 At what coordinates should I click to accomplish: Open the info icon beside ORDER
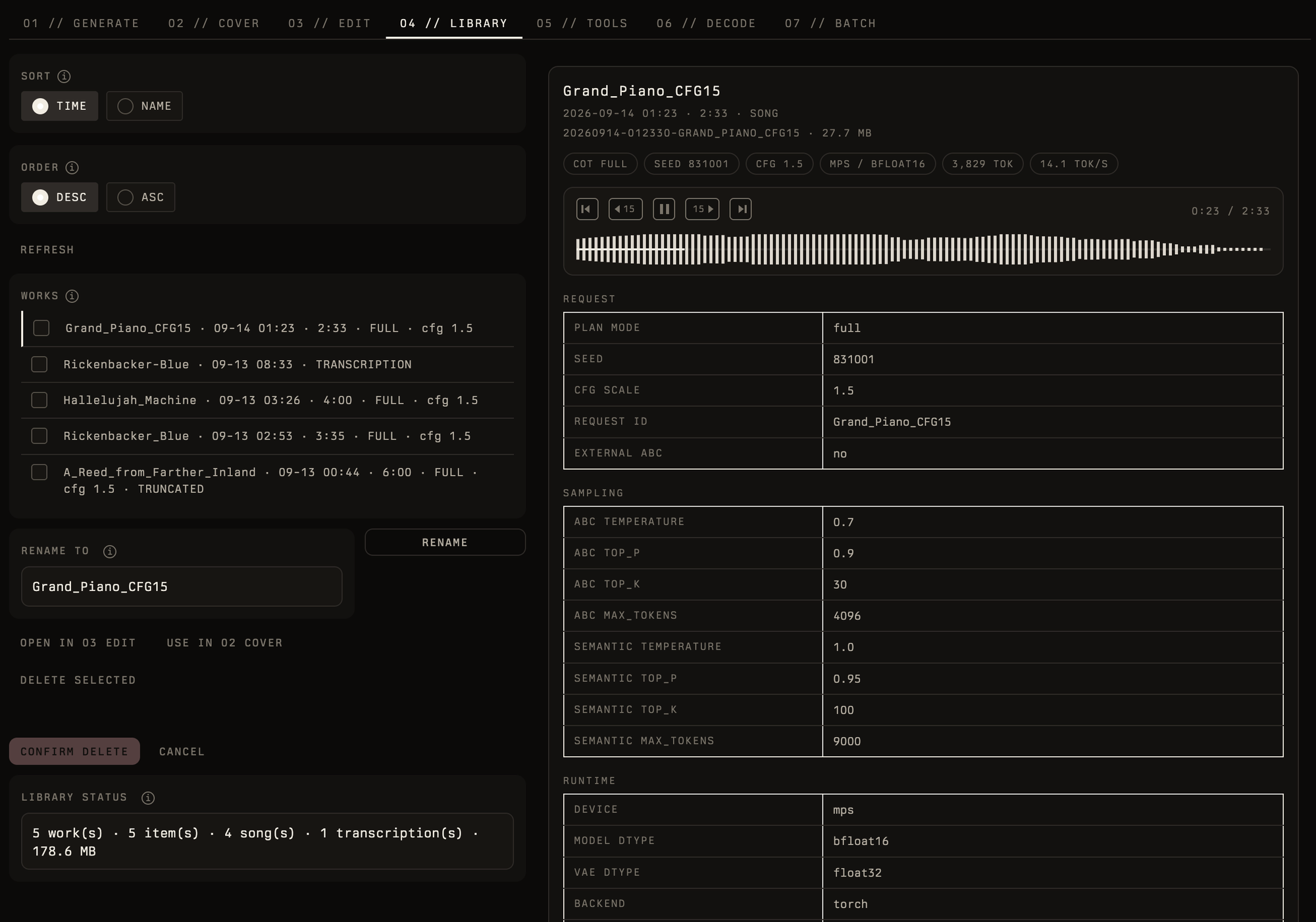tap(72, 168)
